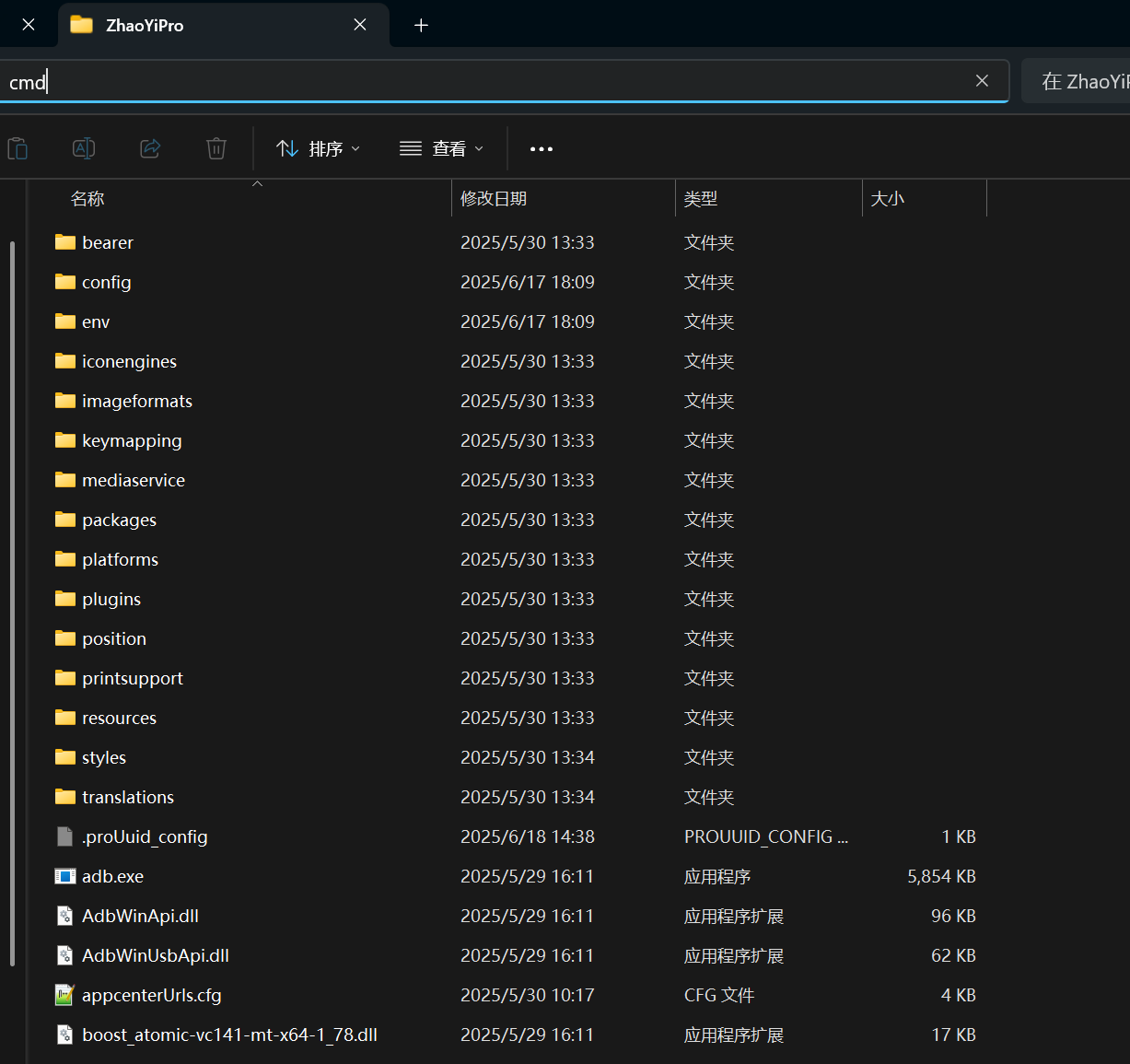Click the size value 17 KB
The width and height of the screenshot is (1130, 1064).
coord(953,1035)
